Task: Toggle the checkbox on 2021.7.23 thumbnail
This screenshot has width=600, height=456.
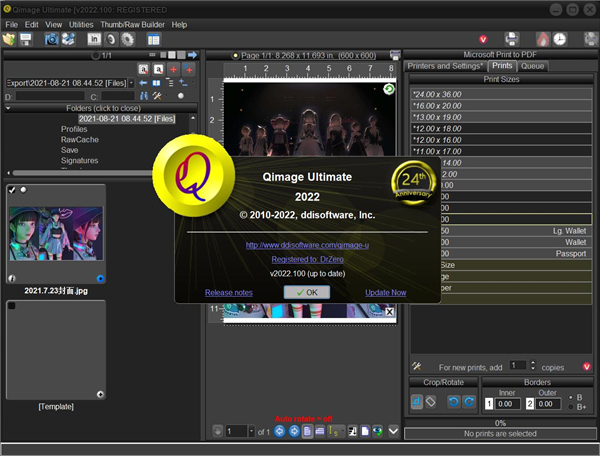Action: click(12, 190)
